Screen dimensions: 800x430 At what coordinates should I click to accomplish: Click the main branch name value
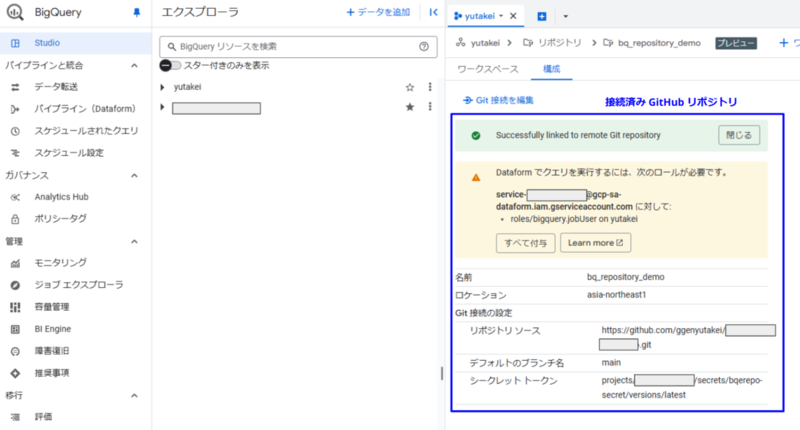click(611, 363)
